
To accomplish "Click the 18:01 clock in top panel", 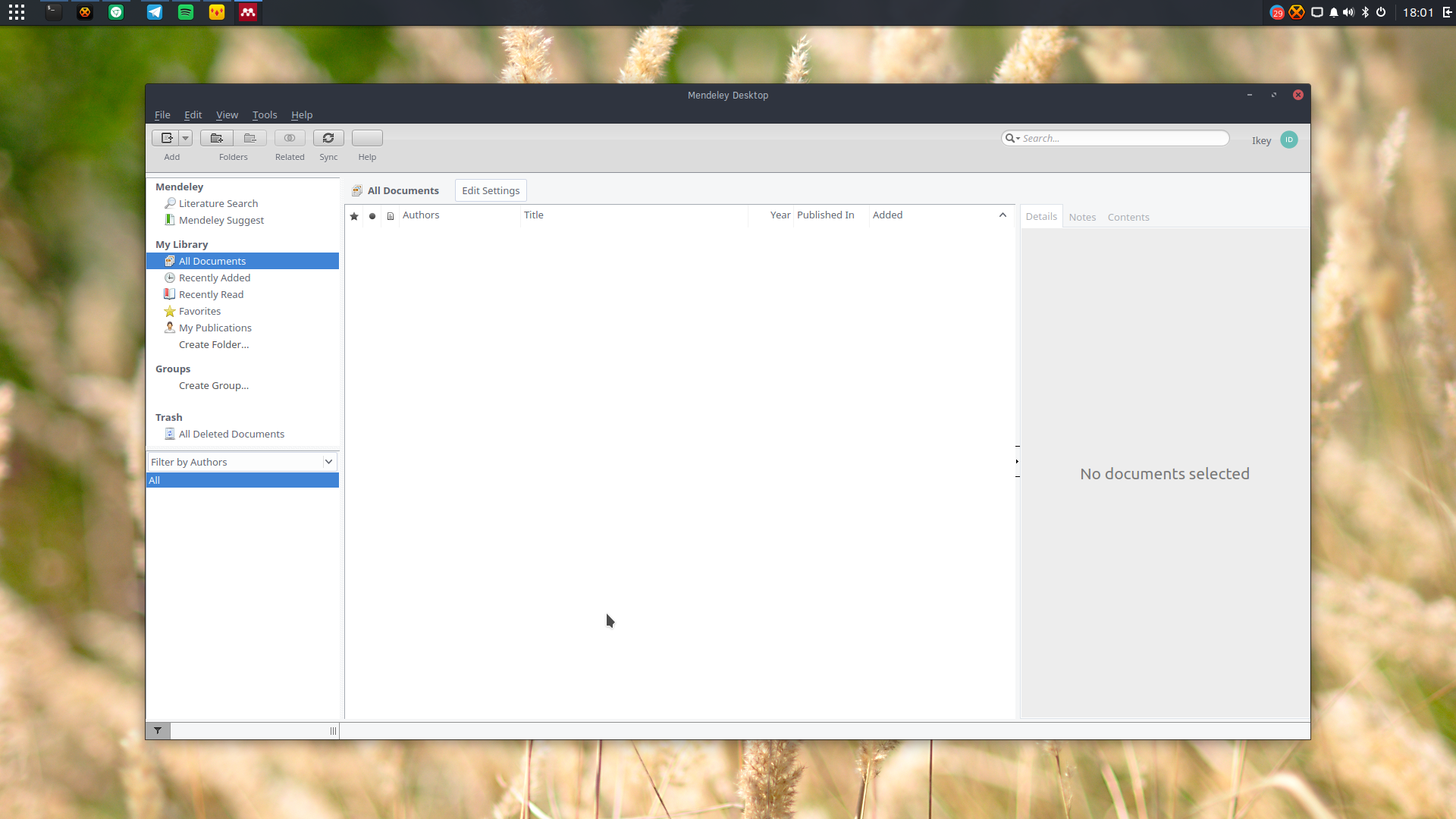I will click(1418, 12).
